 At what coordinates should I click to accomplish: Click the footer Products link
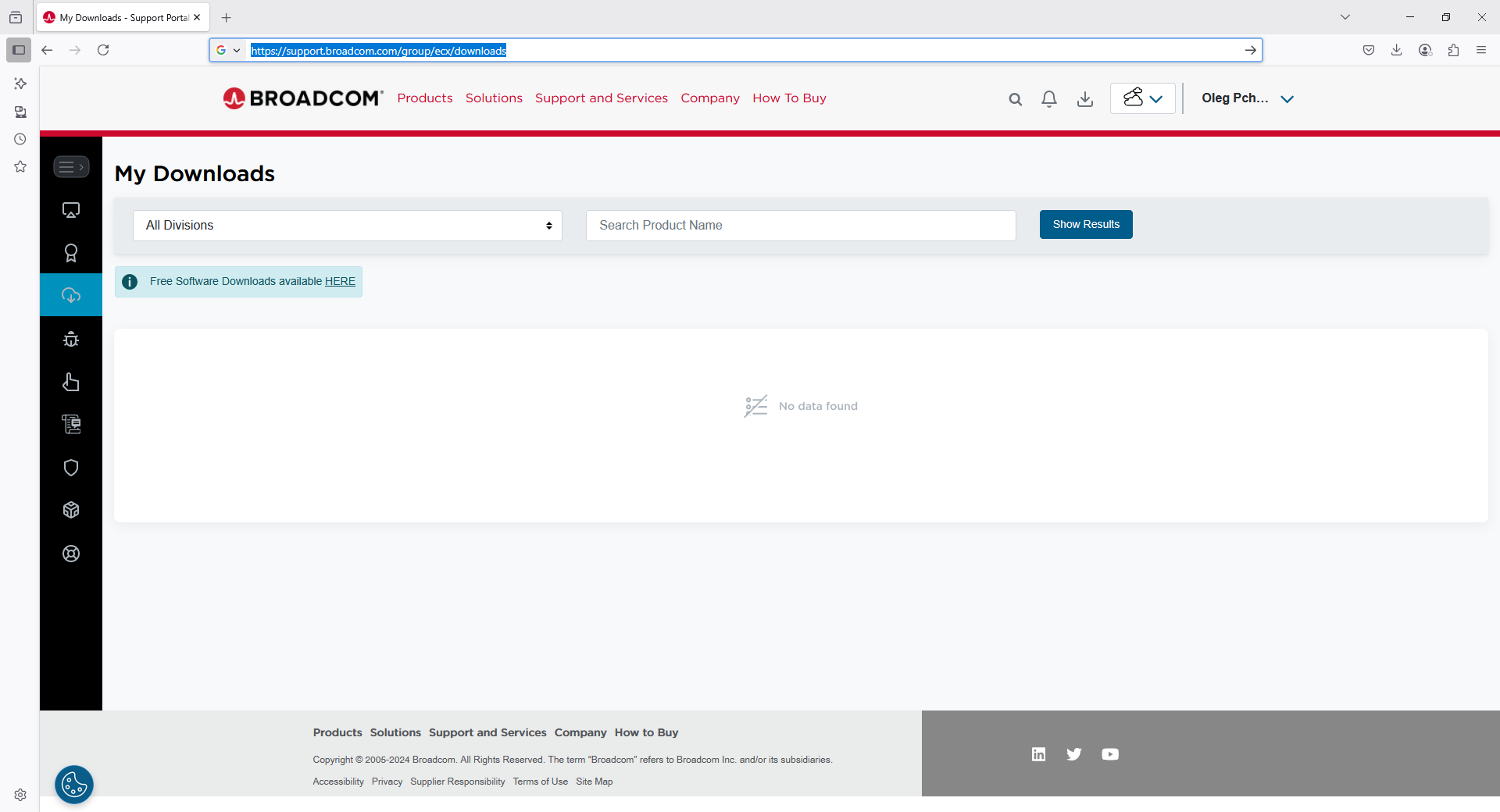point(337,732)
